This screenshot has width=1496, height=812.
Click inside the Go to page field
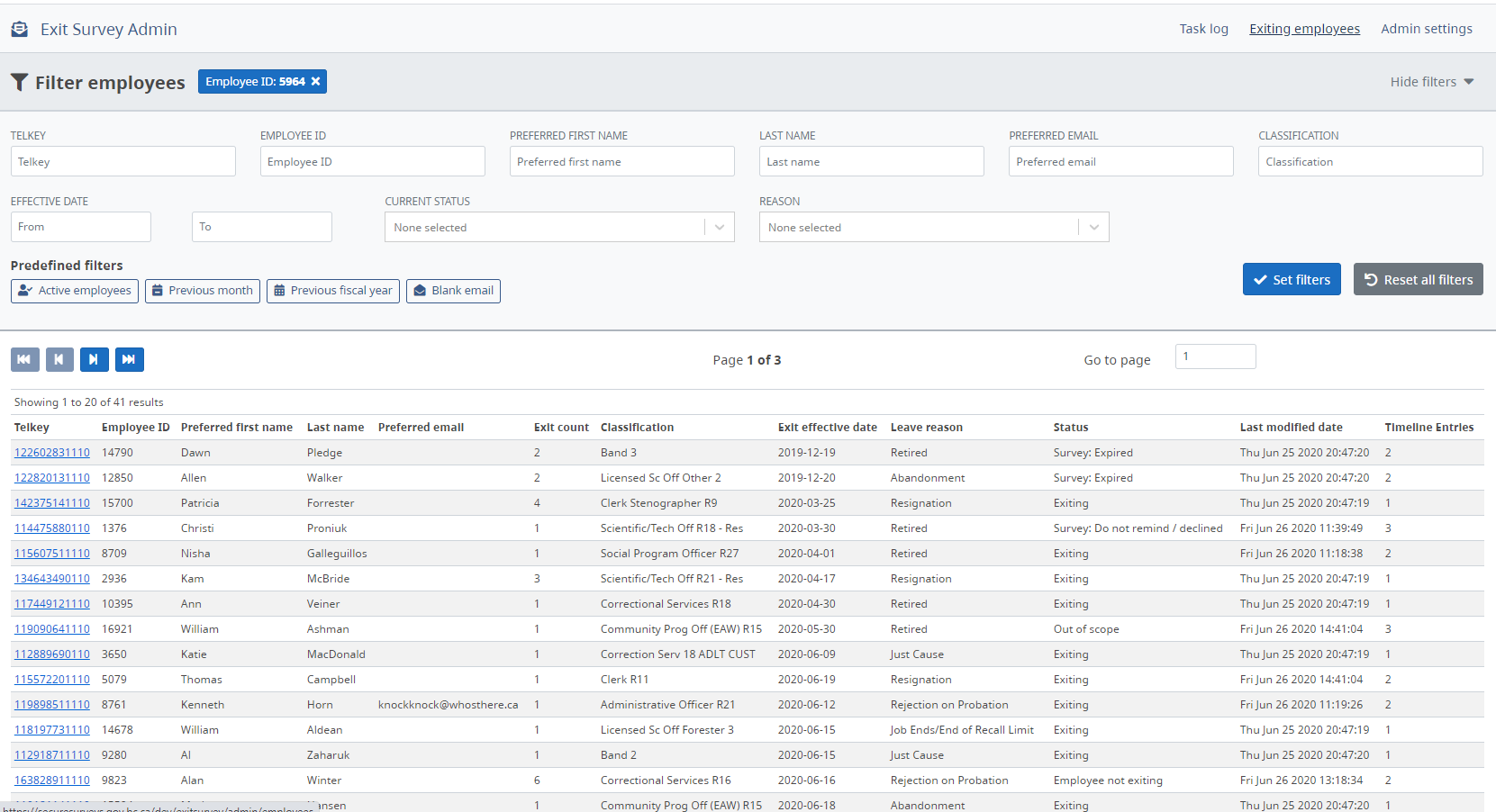pos(1215,356)
